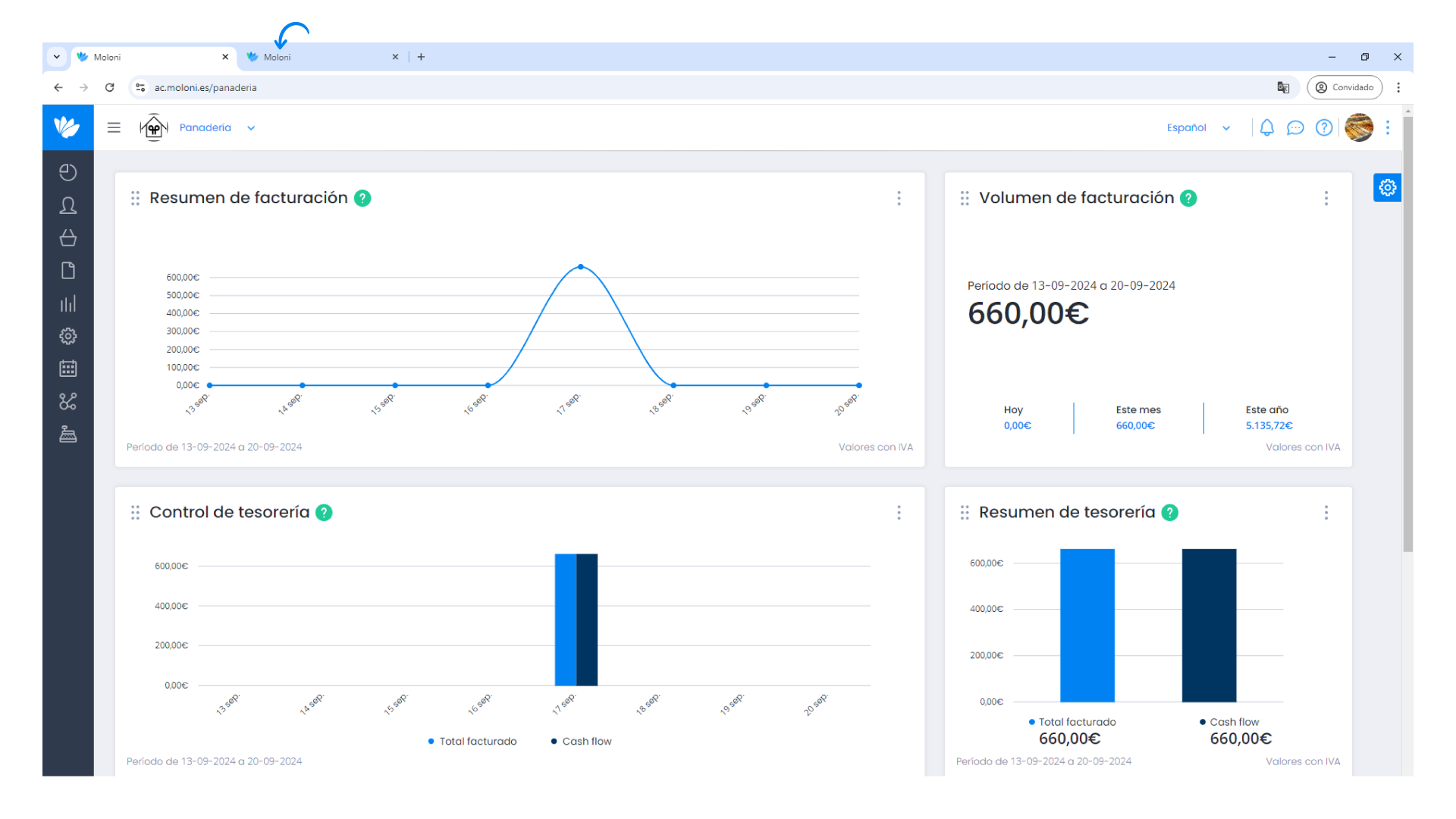Open the blue dashboard settings gear button

1387,187
